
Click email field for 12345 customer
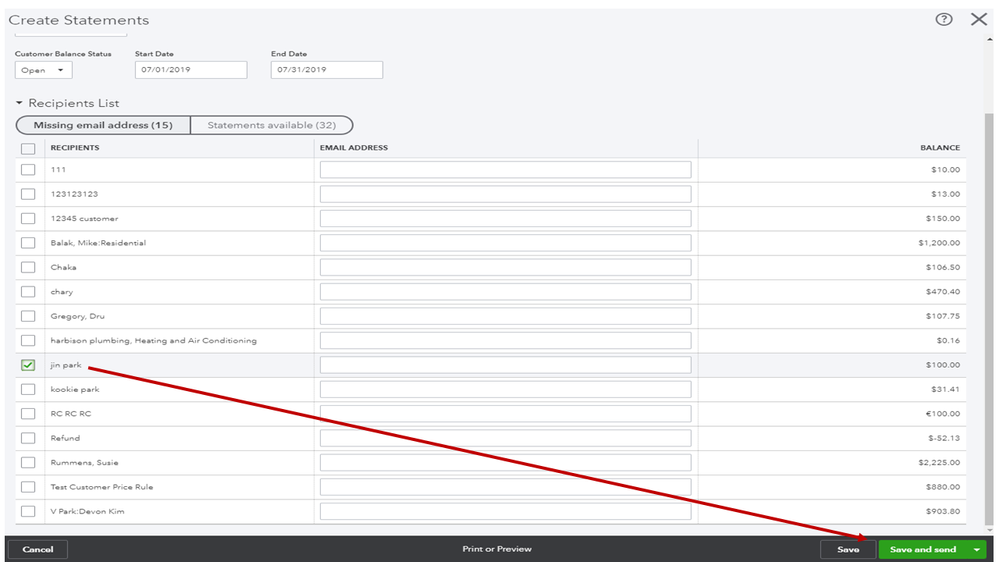pyautogui.click(x=505, y=219)
